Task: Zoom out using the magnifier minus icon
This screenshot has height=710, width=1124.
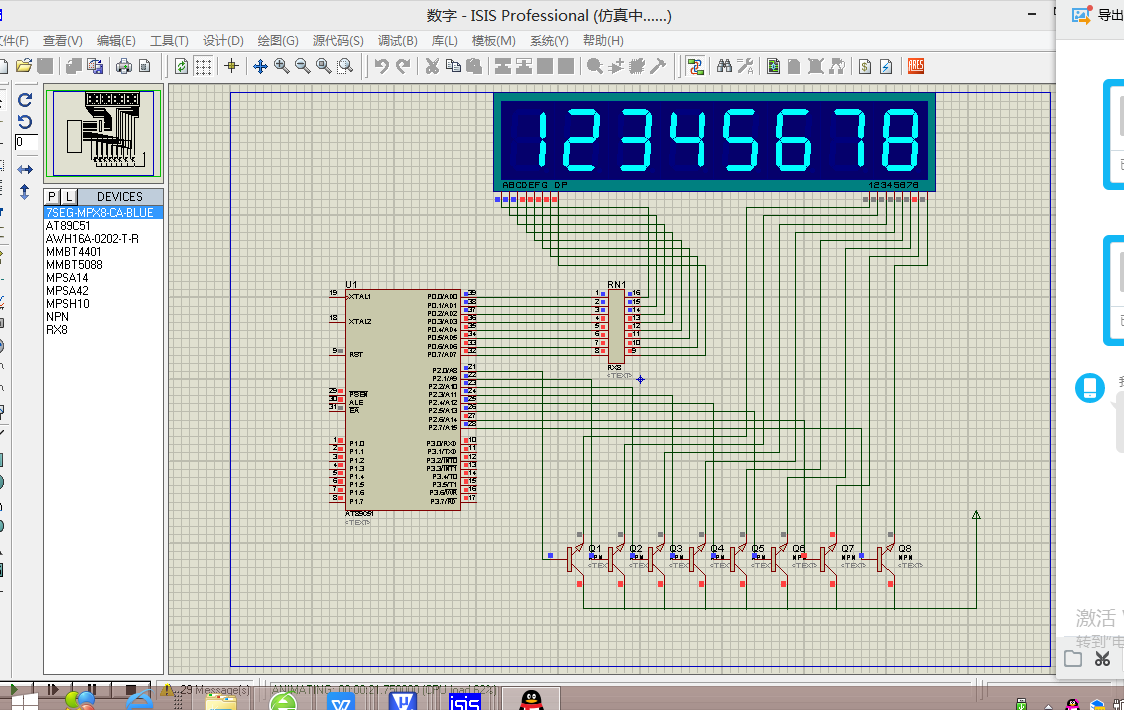Action: (303, 67)
